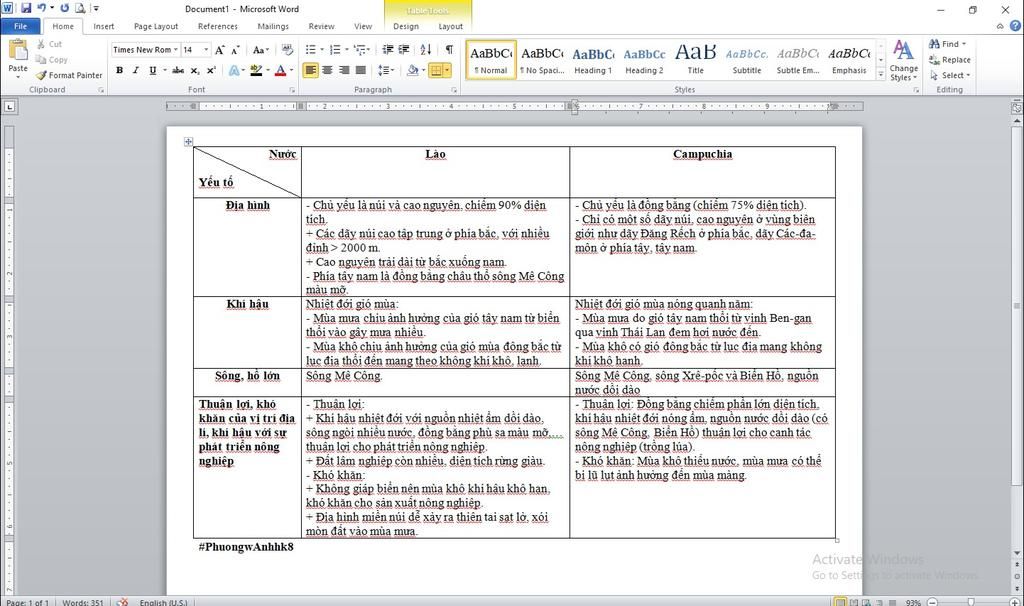1024x606 pixels.
Task: Click the Replace button
Action: coord(950,59)
